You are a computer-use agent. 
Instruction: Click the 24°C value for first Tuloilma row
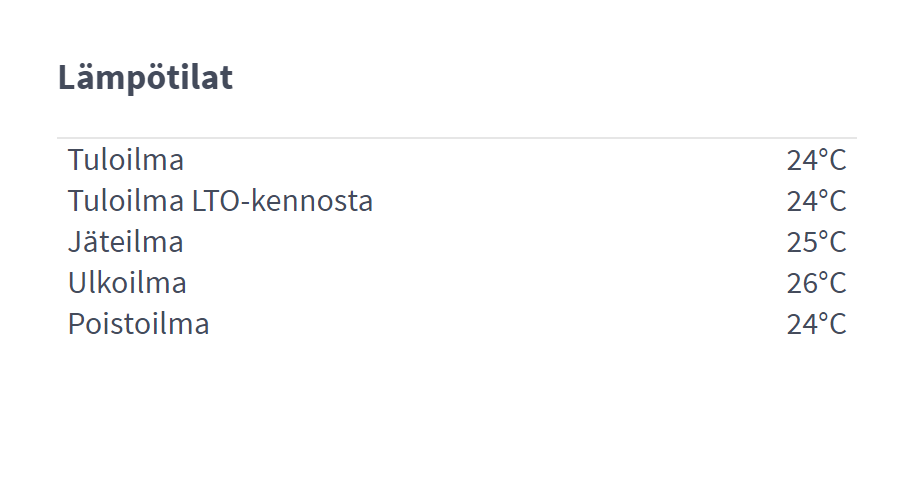point(816,160)
